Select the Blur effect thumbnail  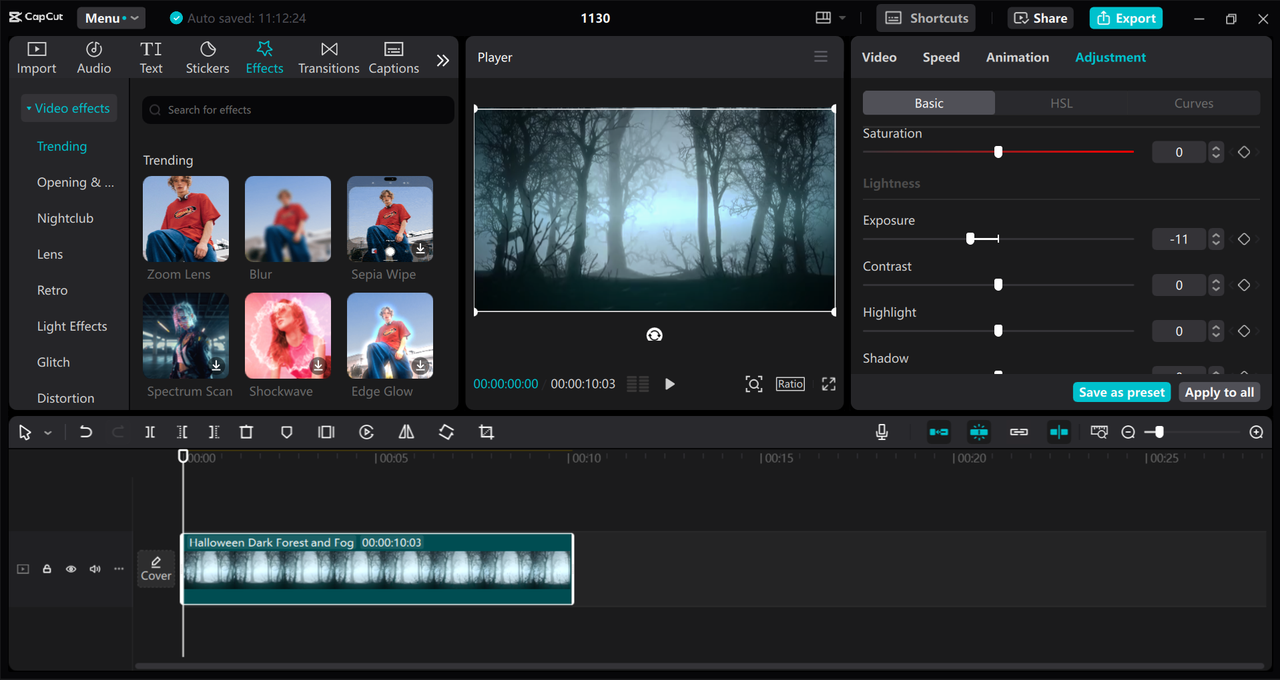[x=288, y=219]
